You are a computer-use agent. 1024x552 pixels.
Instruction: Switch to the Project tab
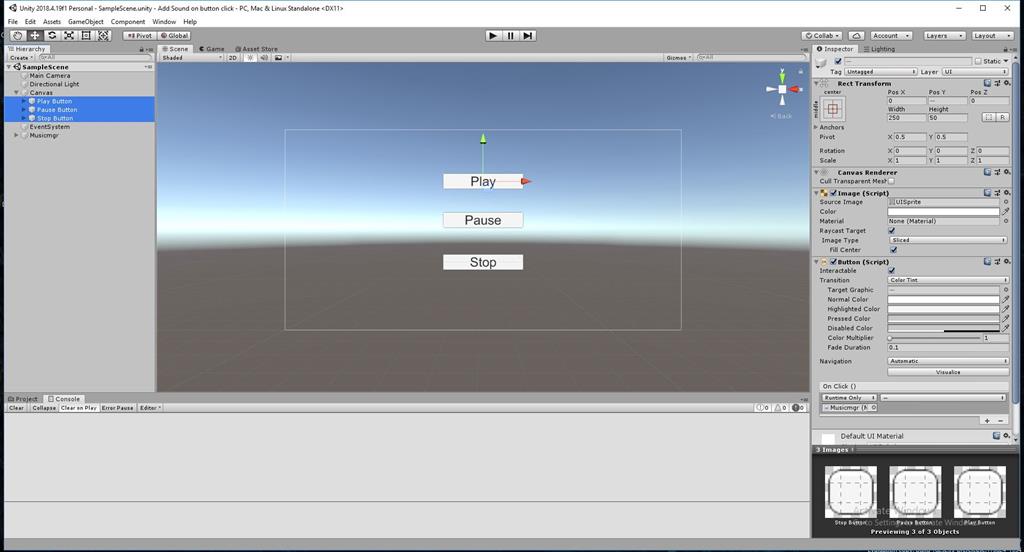coord(23,398)
